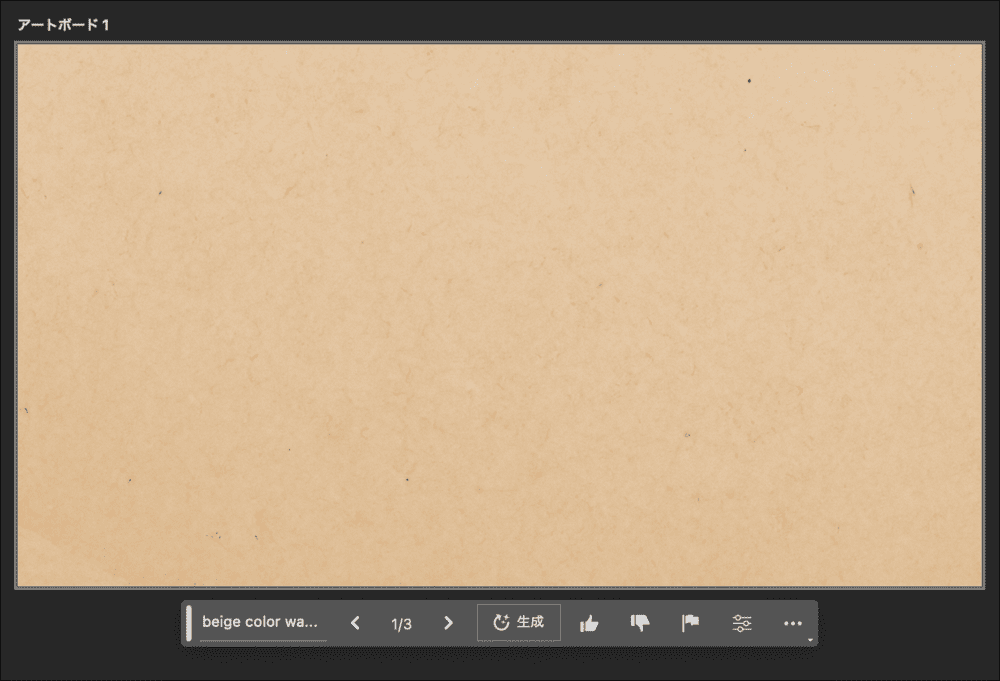Open the properties sliders icon
The height and width of the screenshot is (681, 1000).
point(742,623)
